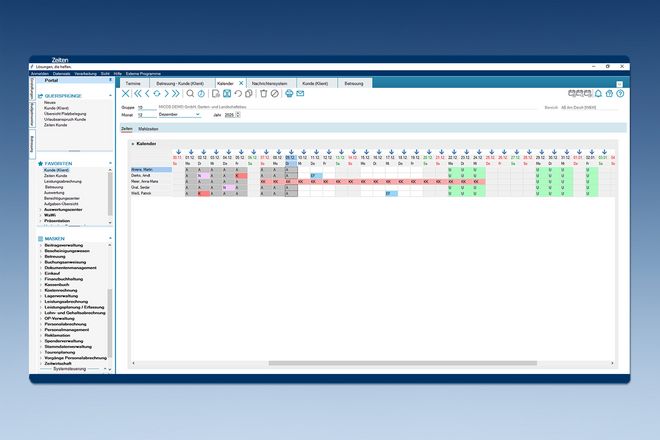Expand the Beitragsverwaltung tree node
This screenshot has width=660, height=440.
(x=41, y=245)
